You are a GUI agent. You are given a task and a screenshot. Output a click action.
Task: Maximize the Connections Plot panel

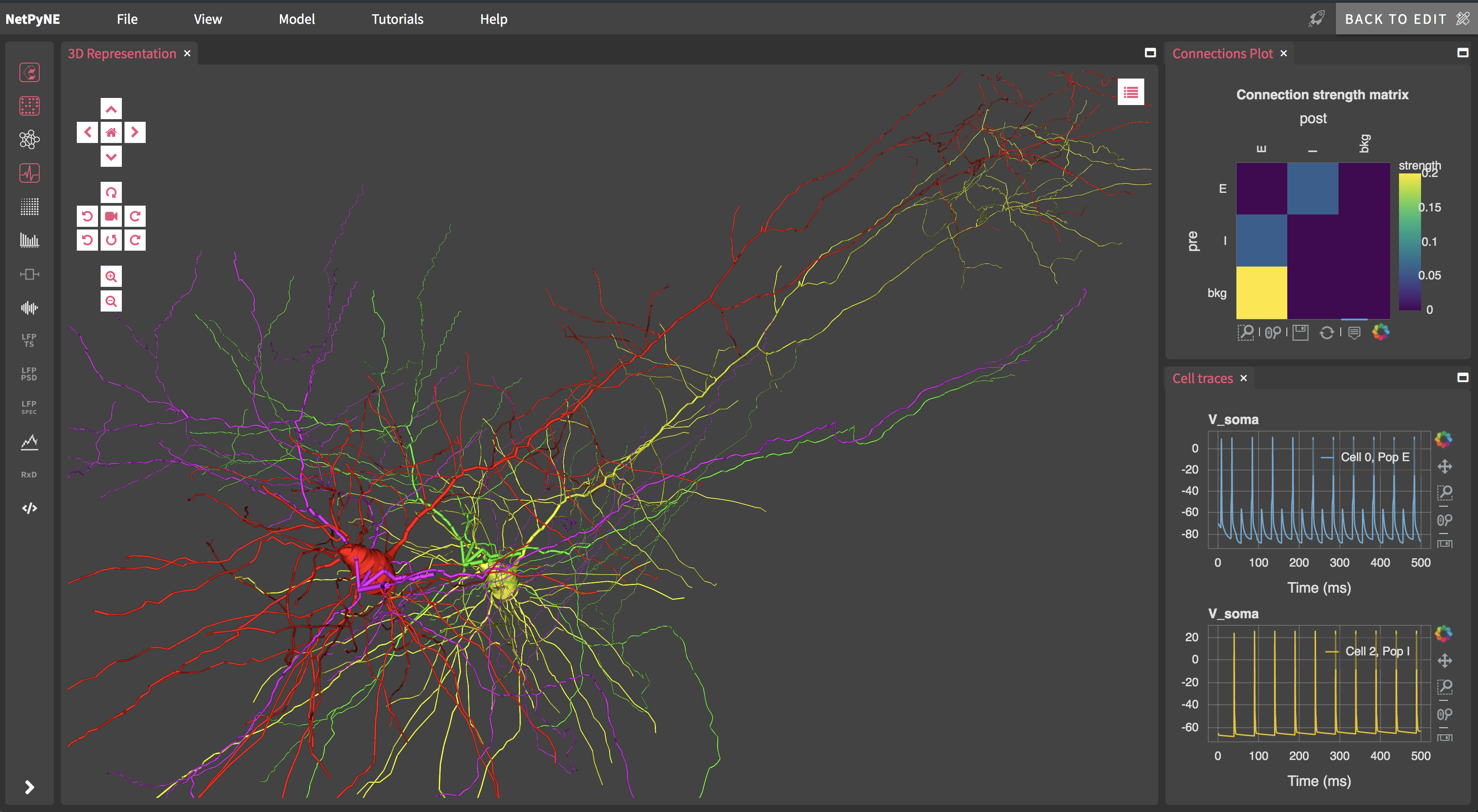(x=1463, y=53)
